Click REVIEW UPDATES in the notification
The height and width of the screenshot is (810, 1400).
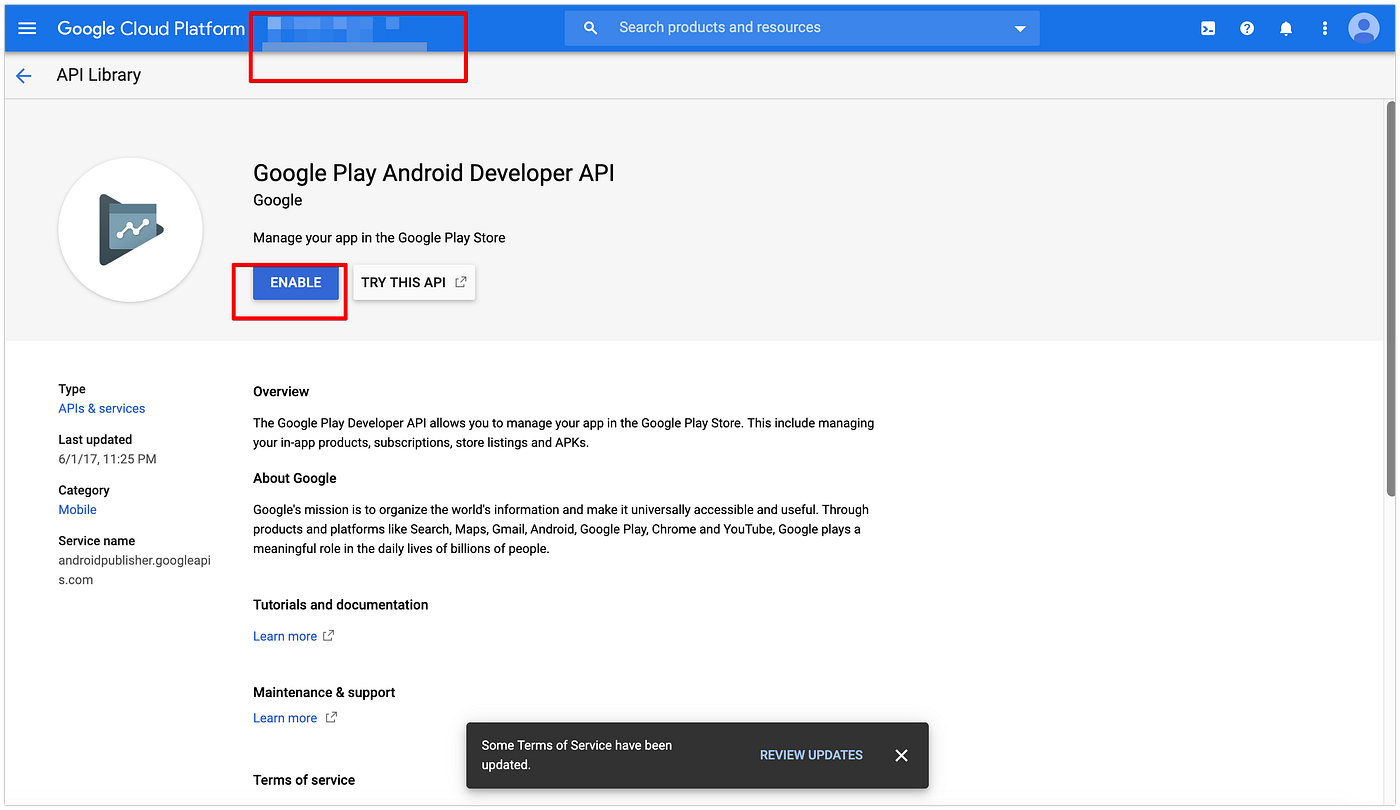(810, 755)
